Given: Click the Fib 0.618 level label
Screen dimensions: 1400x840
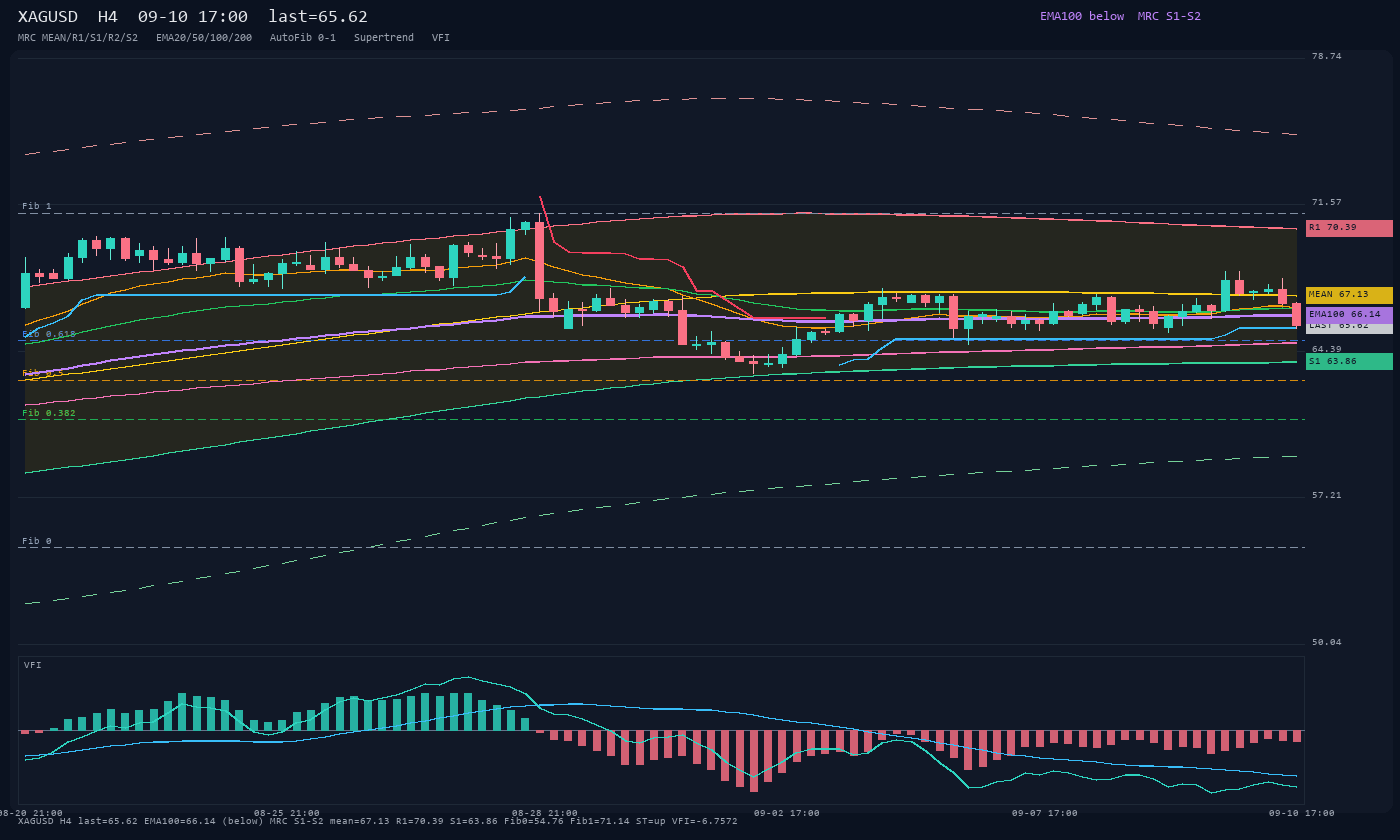Looking at the screenshot, I should coord(49,334).
